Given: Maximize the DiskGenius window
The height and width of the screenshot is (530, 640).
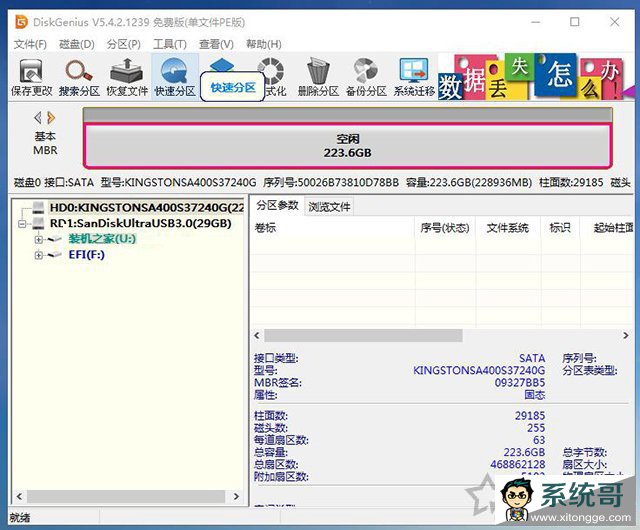Looking at the screenshot, I should 575,22.
